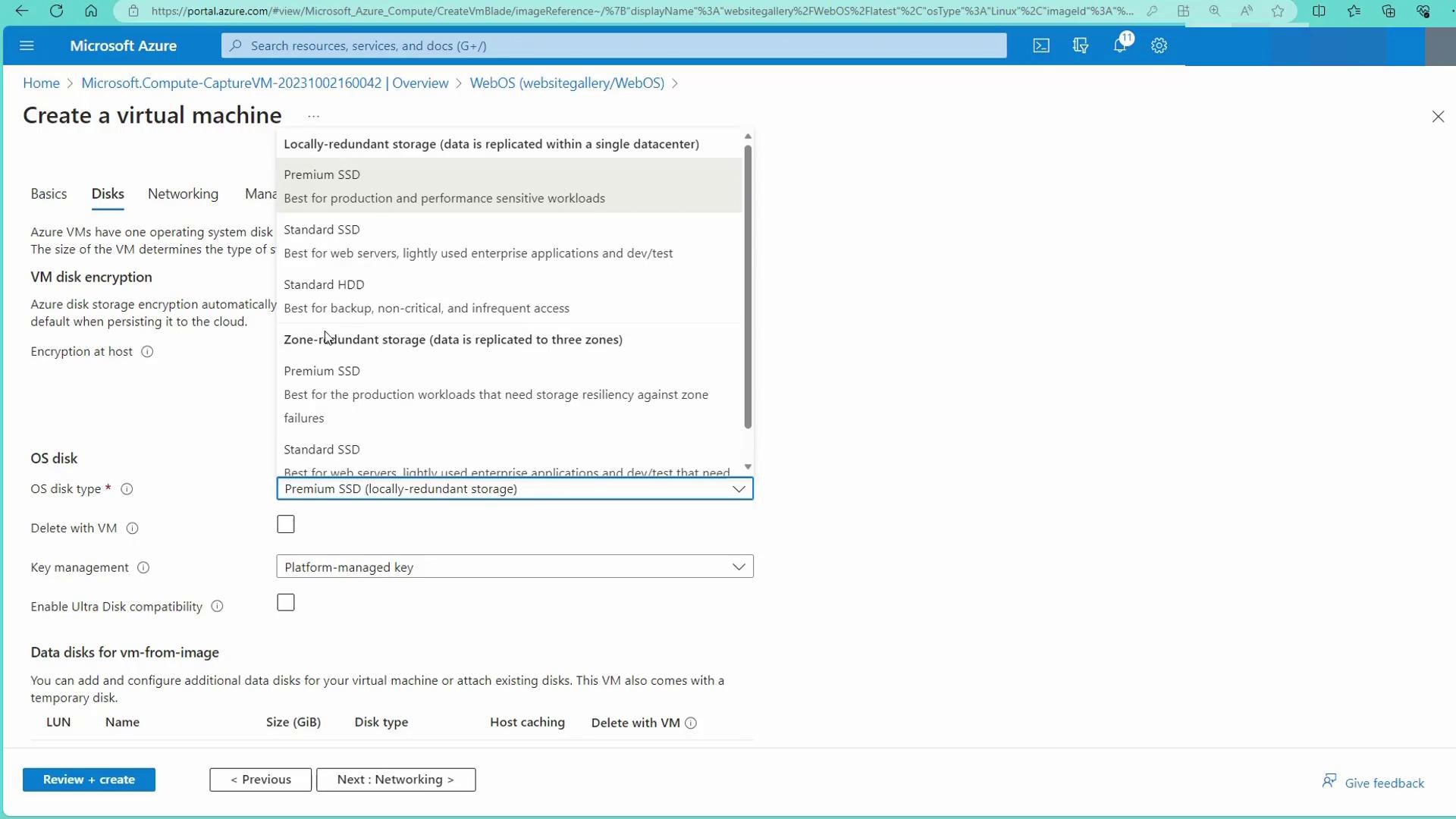Click the info icon beside OS disk type
Image resolution: width=1456 pixels, height=819 pixels.
[127, 489]
